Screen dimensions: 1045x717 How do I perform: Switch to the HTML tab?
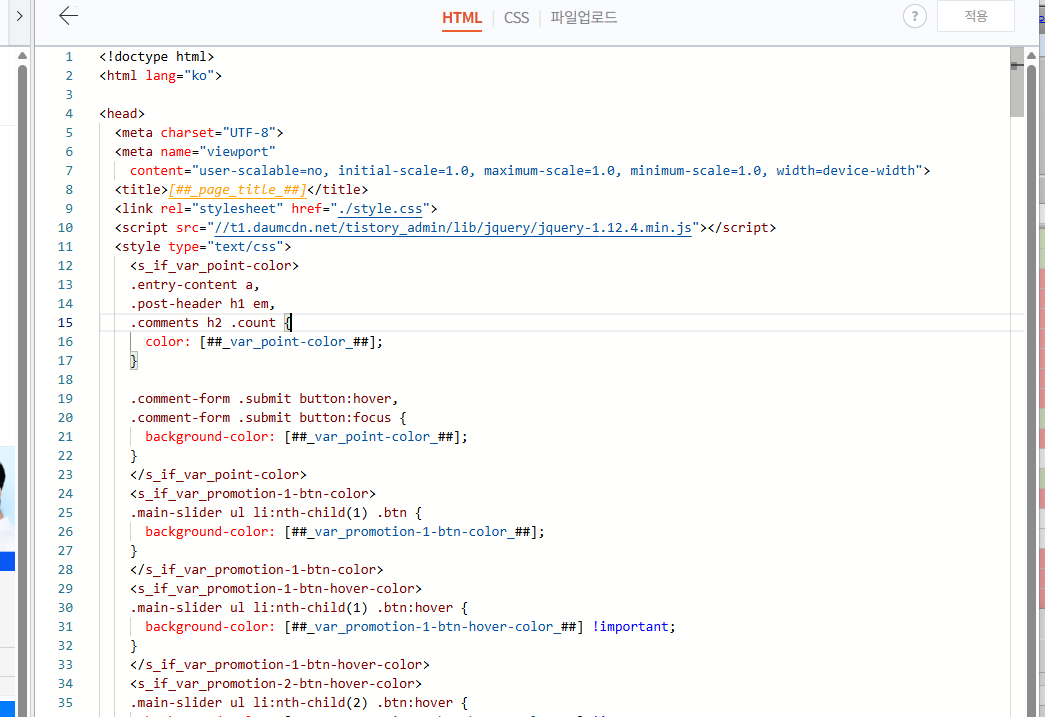click(462, 18)
